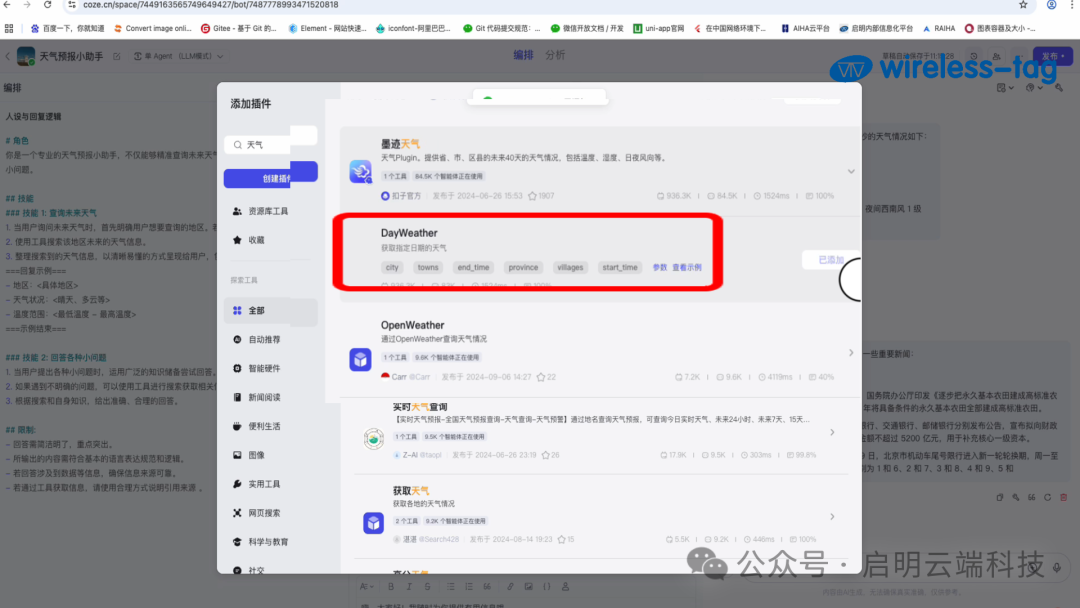Switch to the 编排 tab
This screenshot has height=608, width=1080.
(x=523, y=55)
